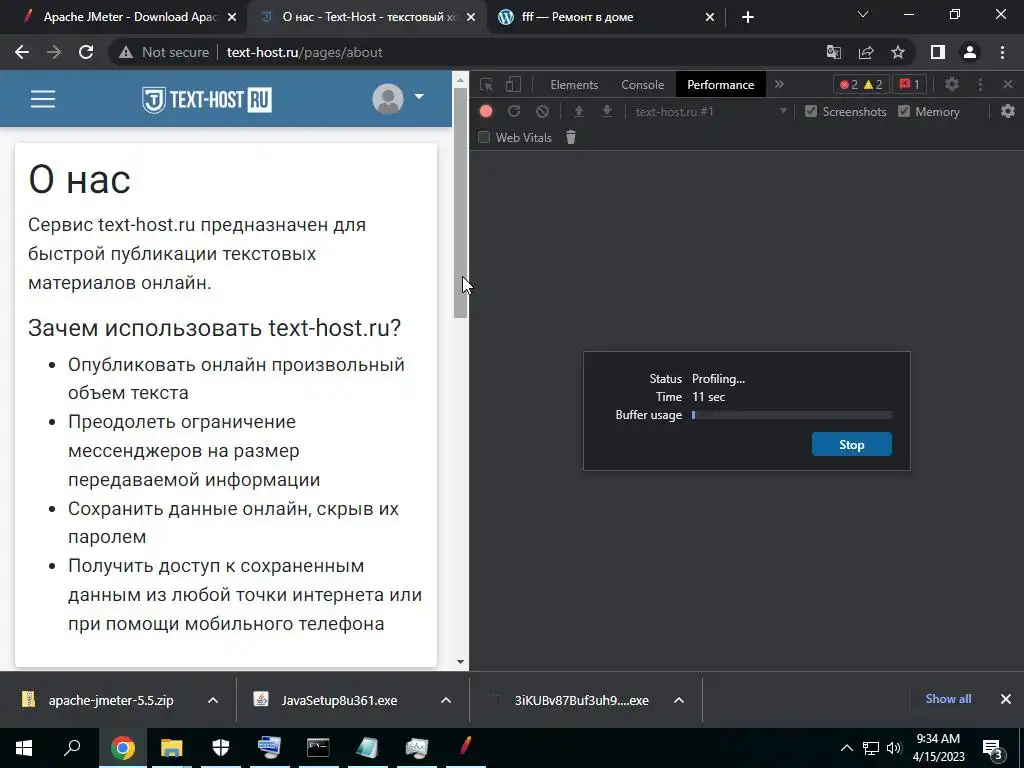1024x768 pixels.
Task: Click the volume speaker tray icon
Action: click(x=894, y=748)
